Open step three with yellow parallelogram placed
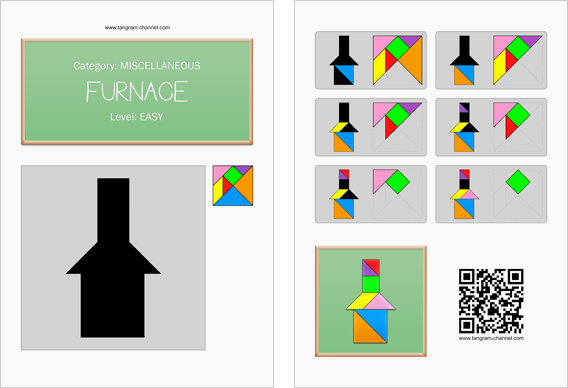 click(371, 127)
